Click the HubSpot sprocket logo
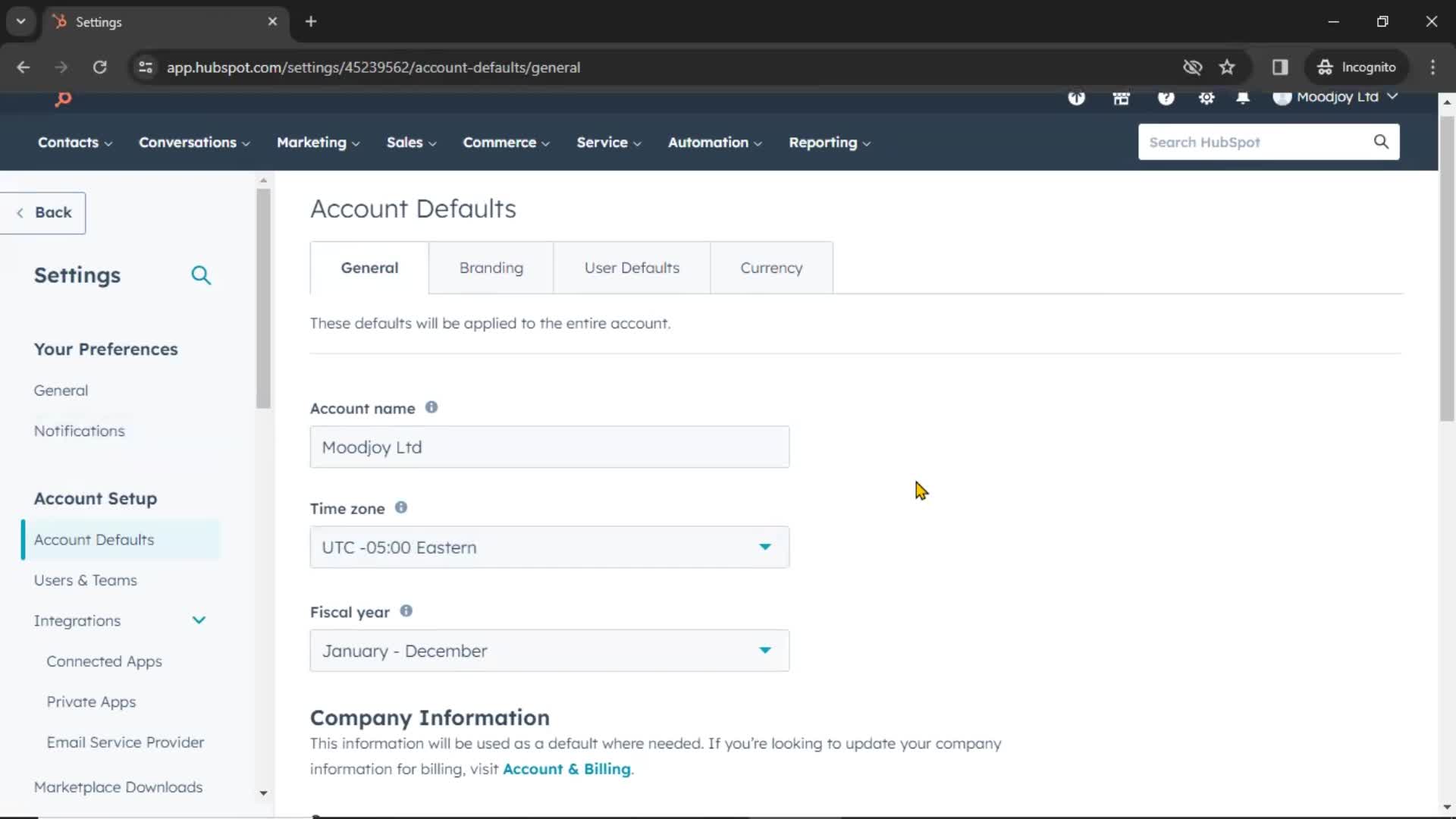Screen dimensions: 1456x819 pos(63,99)
